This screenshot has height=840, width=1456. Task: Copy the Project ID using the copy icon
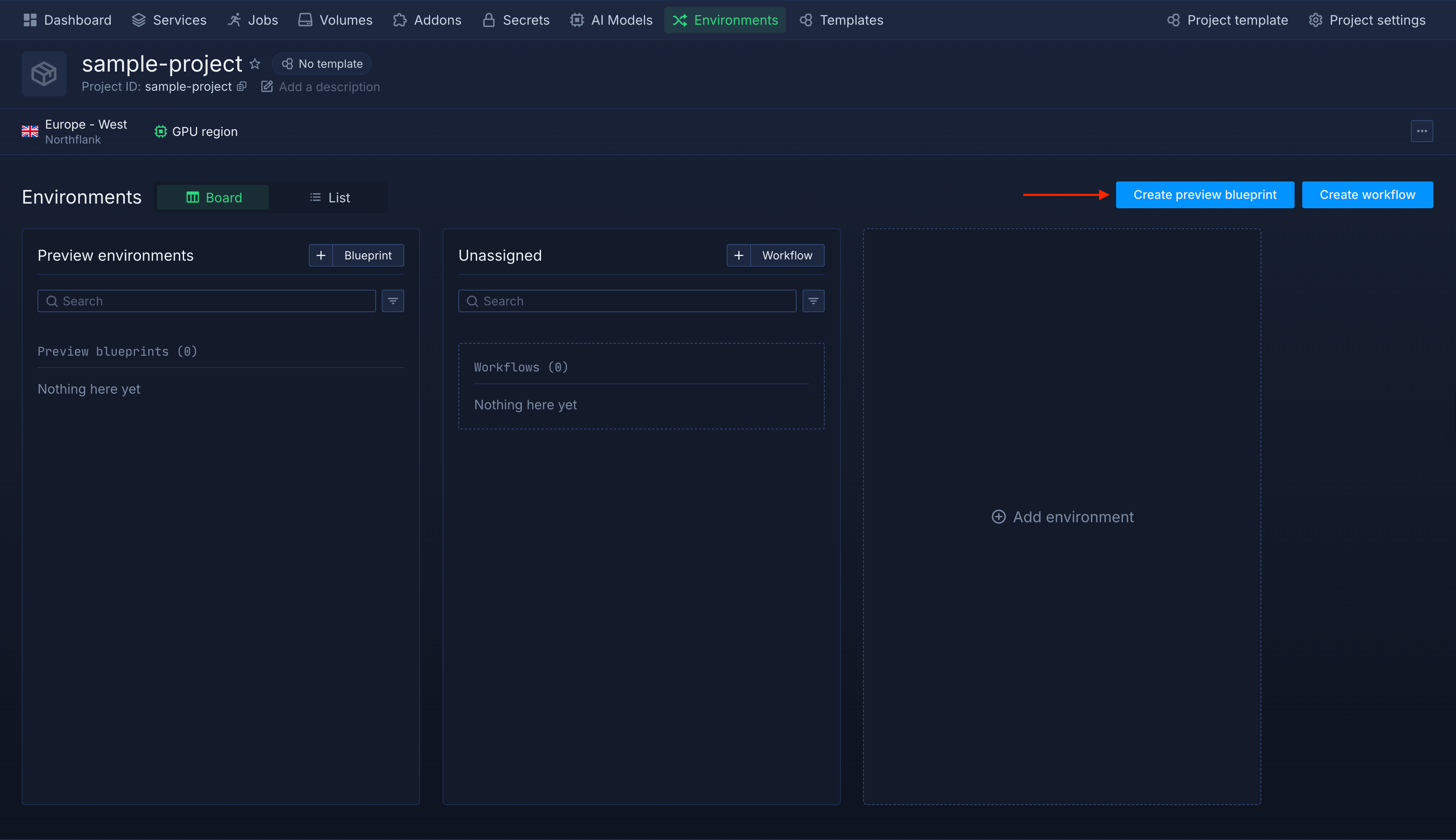tap(242, 86)
